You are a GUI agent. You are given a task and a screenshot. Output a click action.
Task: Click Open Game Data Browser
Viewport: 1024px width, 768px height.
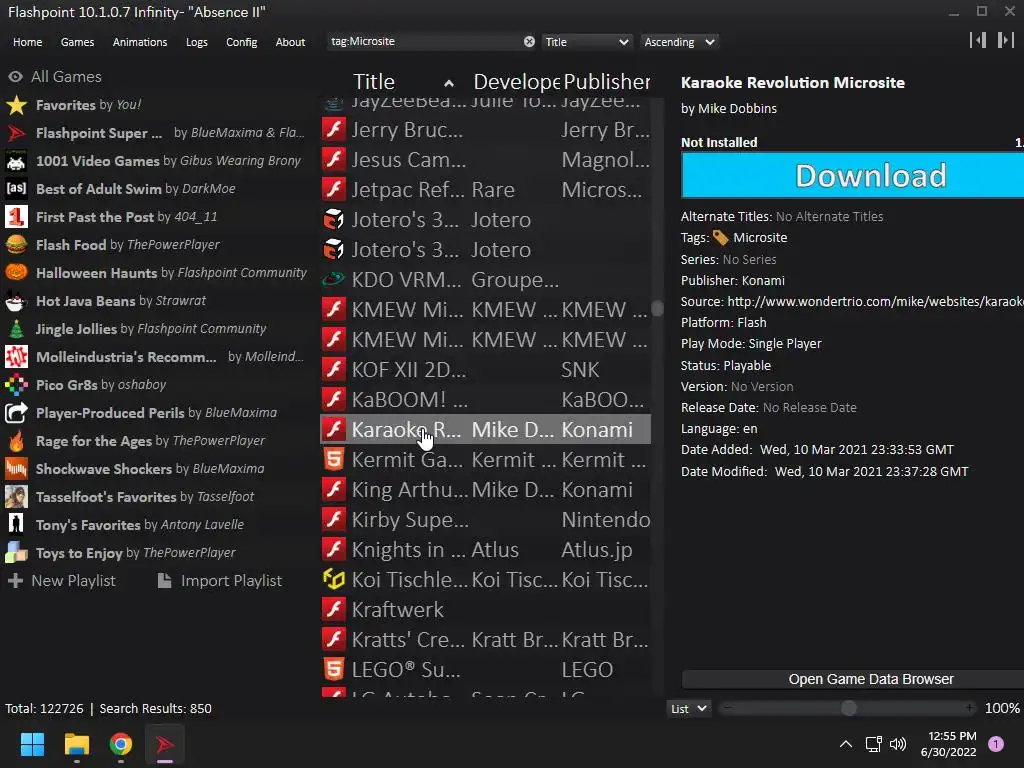[x=852, y=679]
